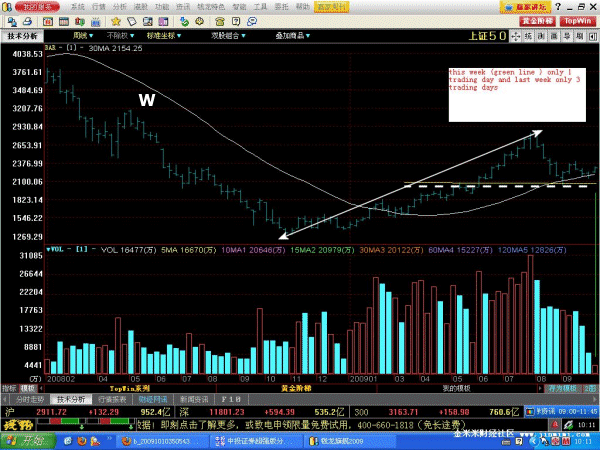Screen dimensions: 600x450
Task: Click the application logo icon at top left
Action: [7, 7]
